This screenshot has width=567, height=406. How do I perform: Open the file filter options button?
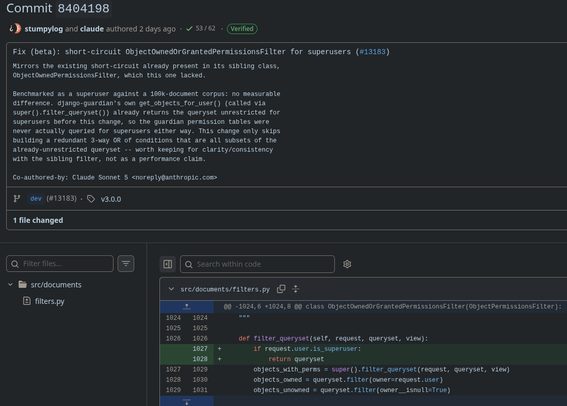126,264
